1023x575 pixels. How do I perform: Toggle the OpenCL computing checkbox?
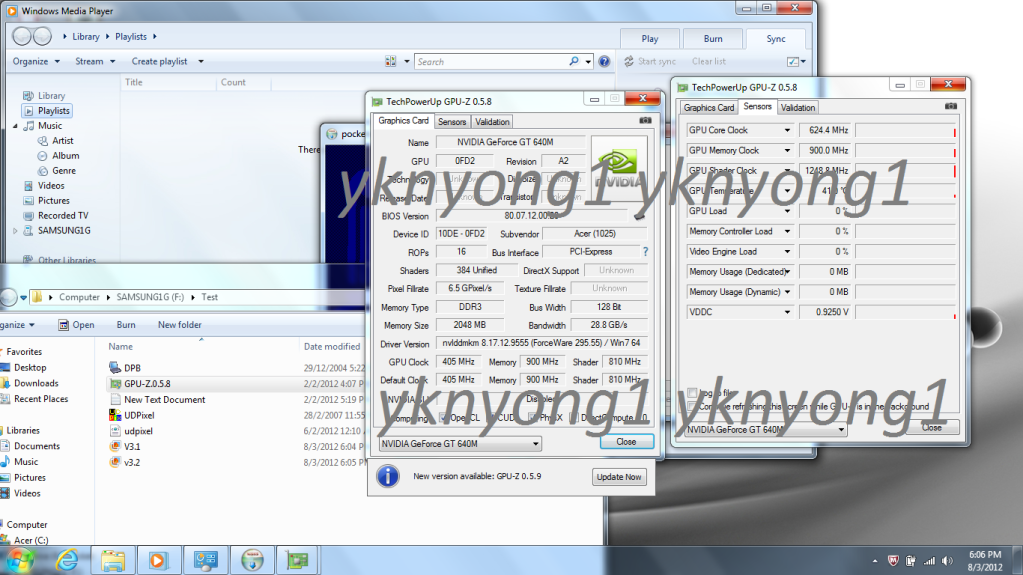coord(444,418)
